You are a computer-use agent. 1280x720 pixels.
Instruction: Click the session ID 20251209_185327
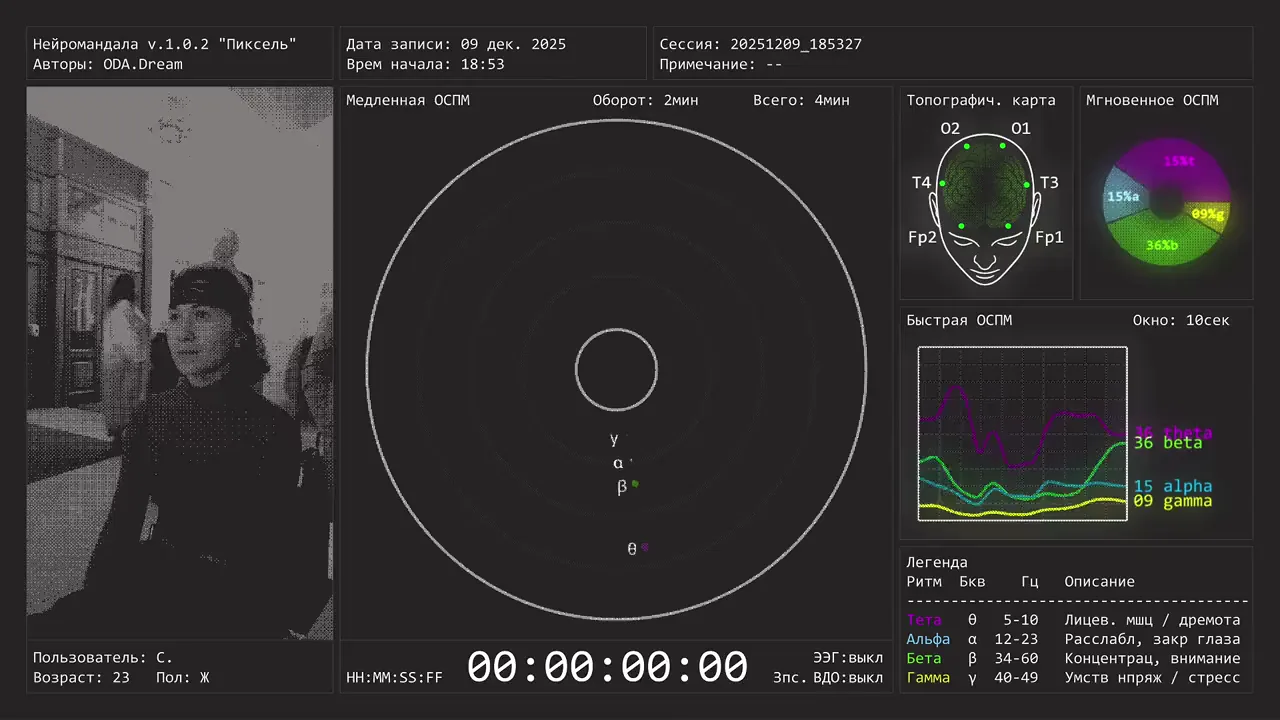(x=796, y=44)
